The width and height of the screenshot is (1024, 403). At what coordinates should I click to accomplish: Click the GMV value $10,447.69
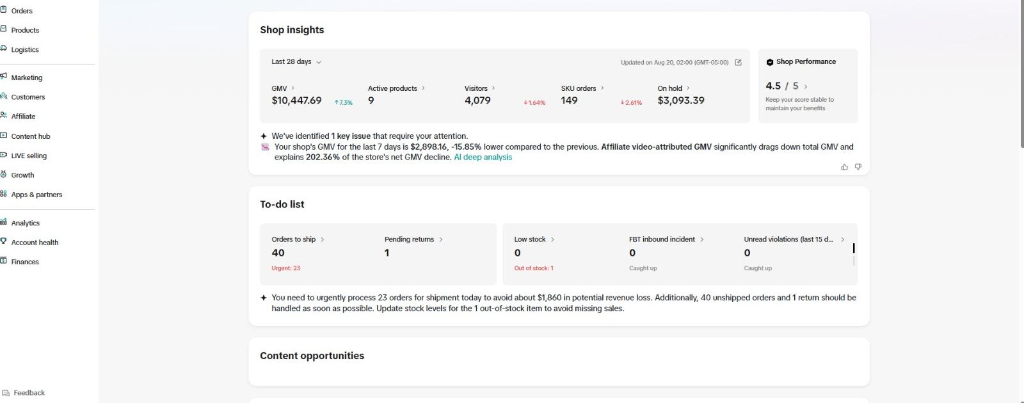pyautogui.click(x=296, y=101)
